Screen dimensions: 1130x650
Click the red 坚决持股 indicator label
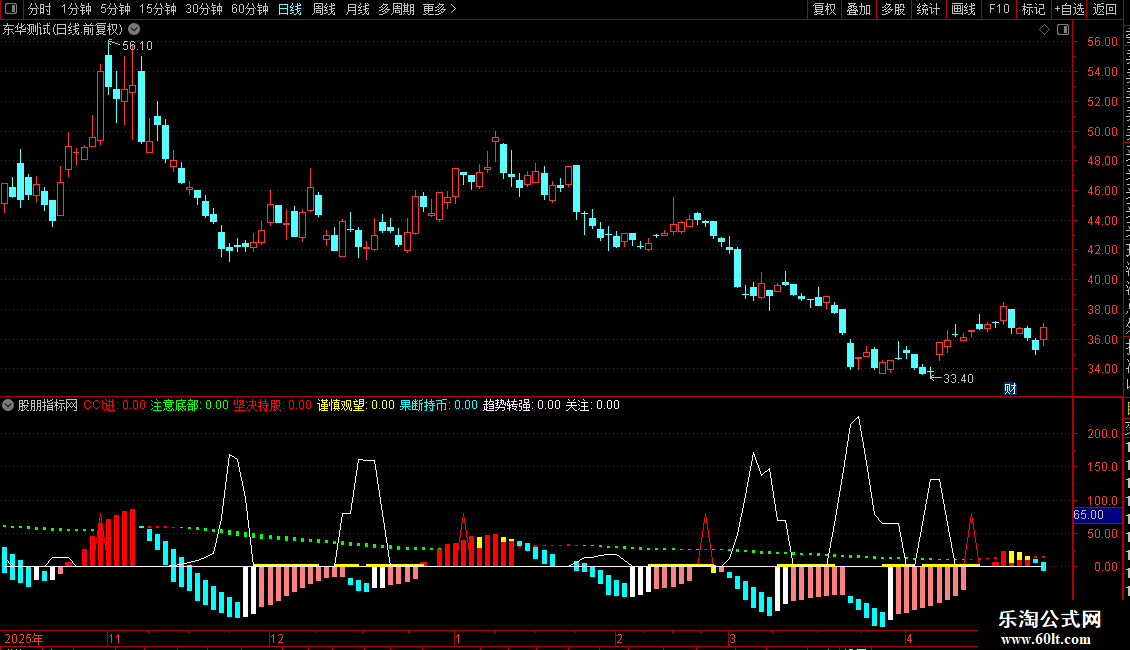pyautogui.click(x=272, y=405)
